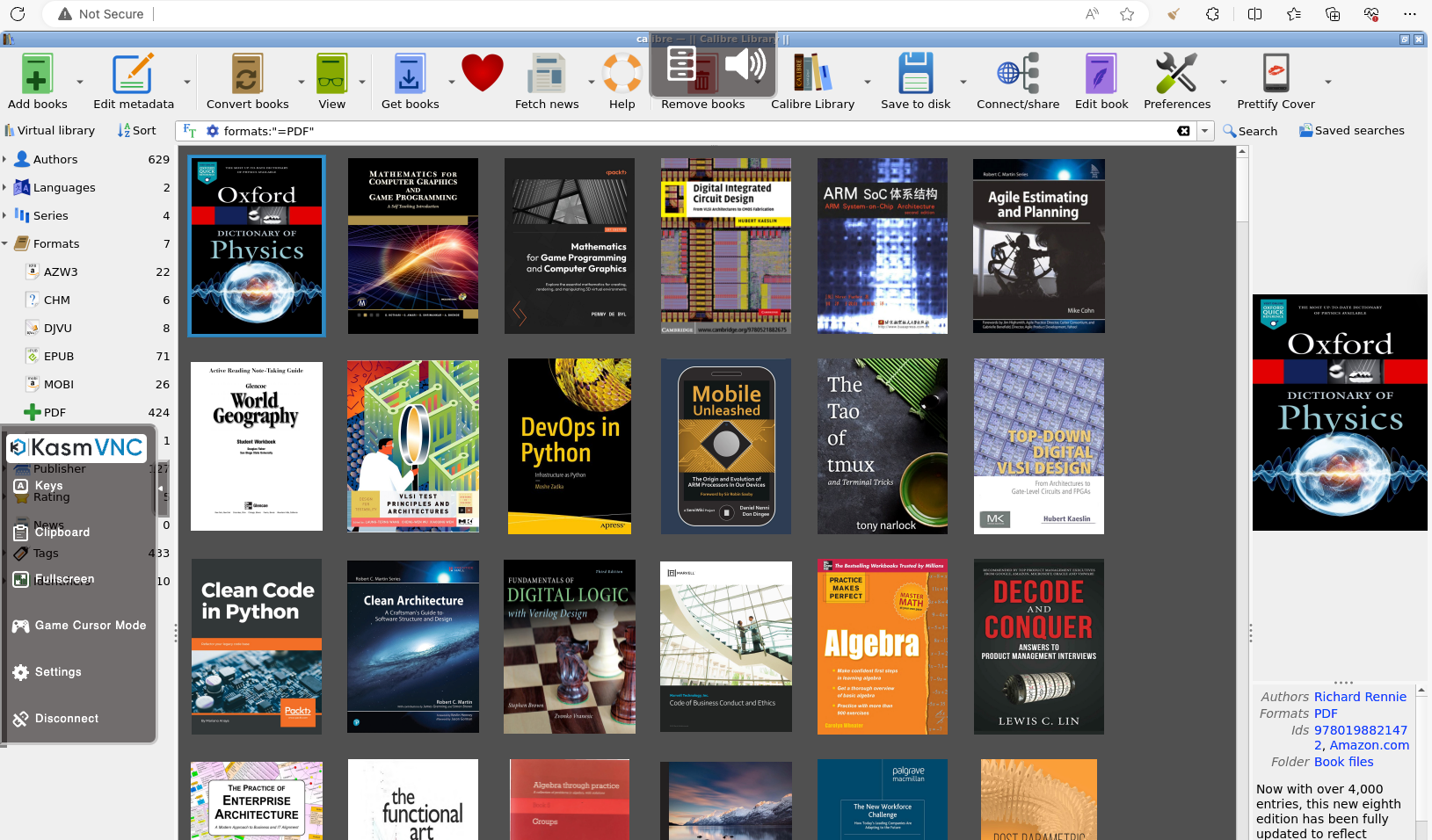This screenshot has height=840, width=1432.
Task: Click the Add books icon
Action: [37, 74]
